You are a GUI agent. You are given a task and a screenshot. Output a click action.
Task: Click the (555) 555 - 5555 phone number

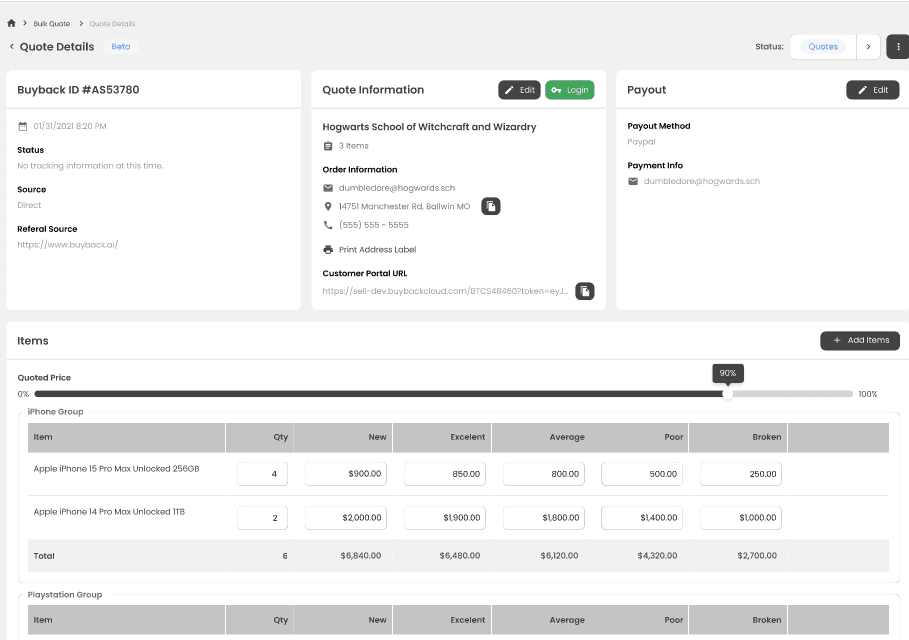point(373,225)
